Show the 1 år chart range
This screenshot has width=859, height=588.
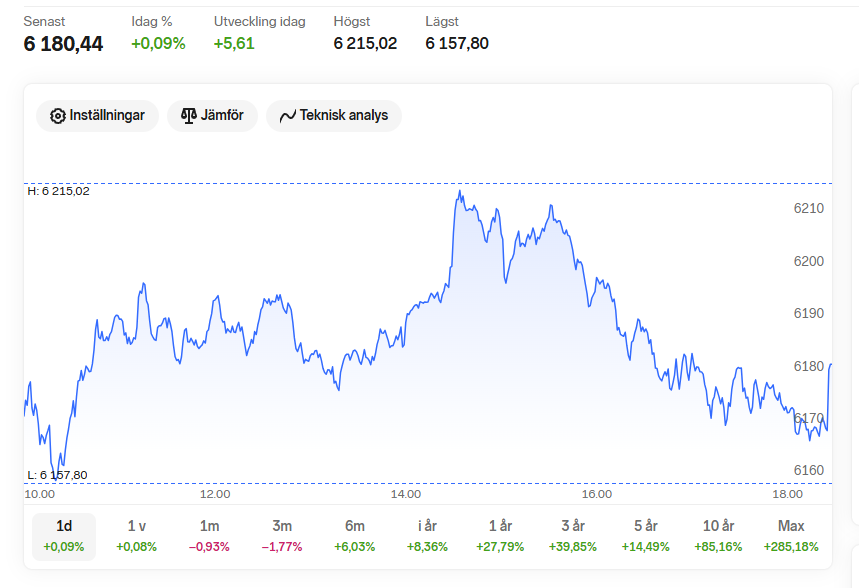pyautogui.click(x=500, y=536)
